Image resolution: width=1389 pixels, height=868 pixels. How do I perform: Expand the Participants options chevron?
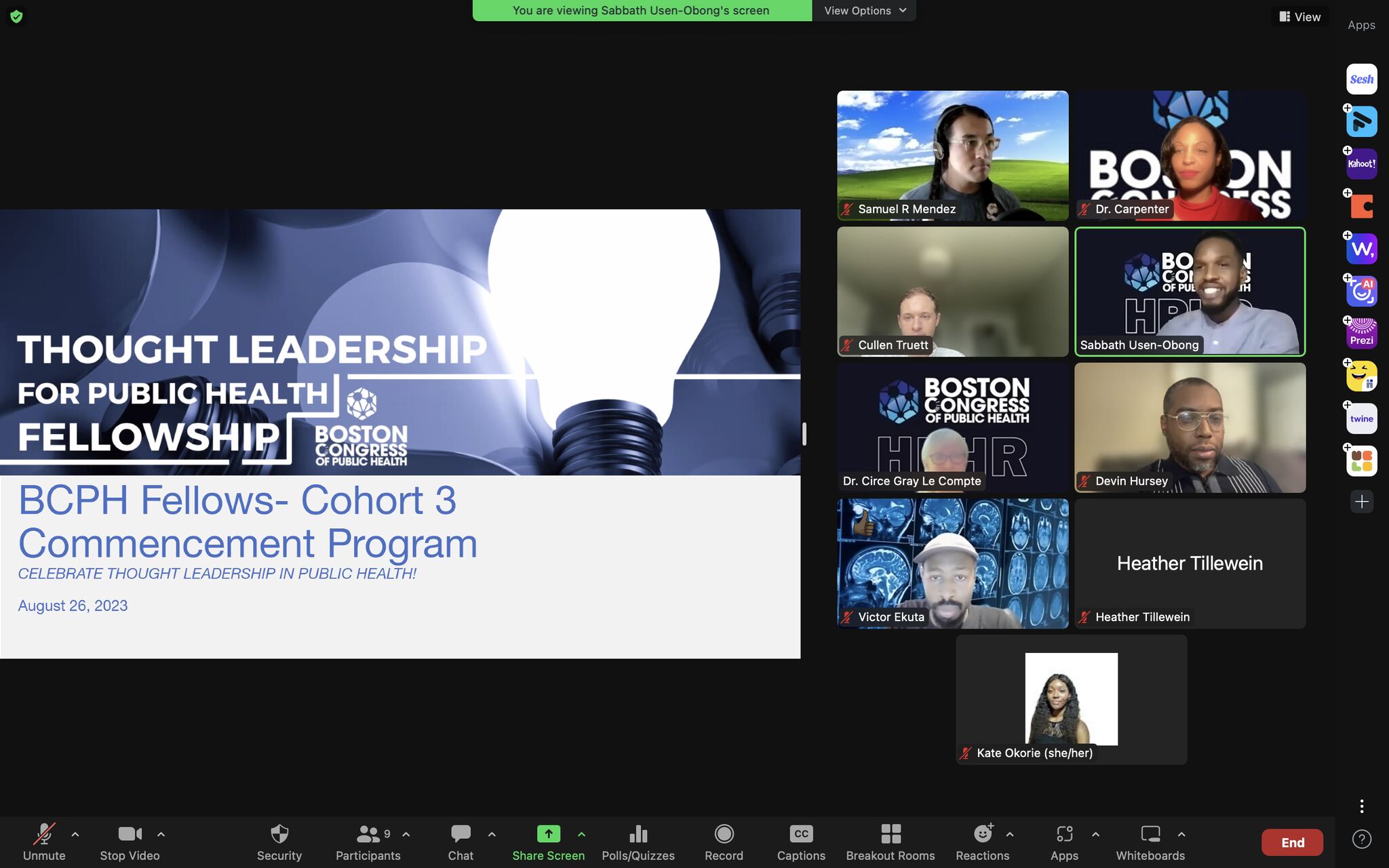406,834
